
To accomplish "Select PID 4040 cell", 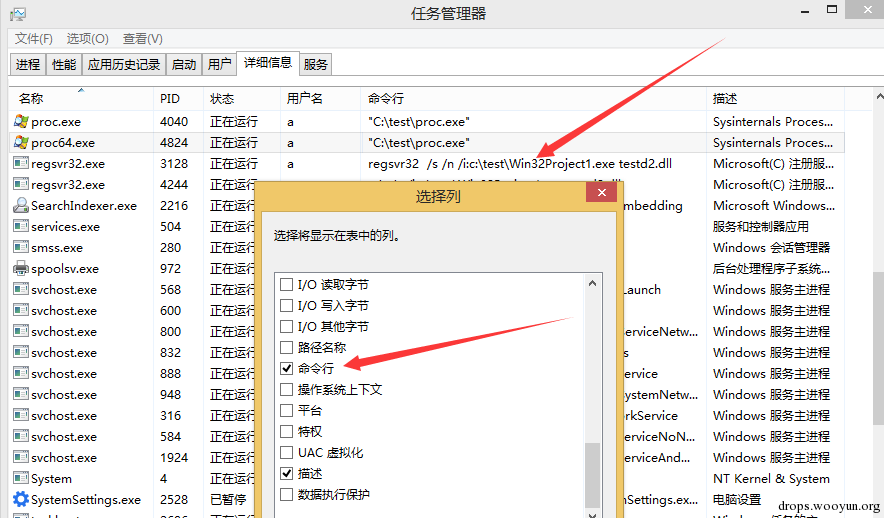I will (174, 121).
